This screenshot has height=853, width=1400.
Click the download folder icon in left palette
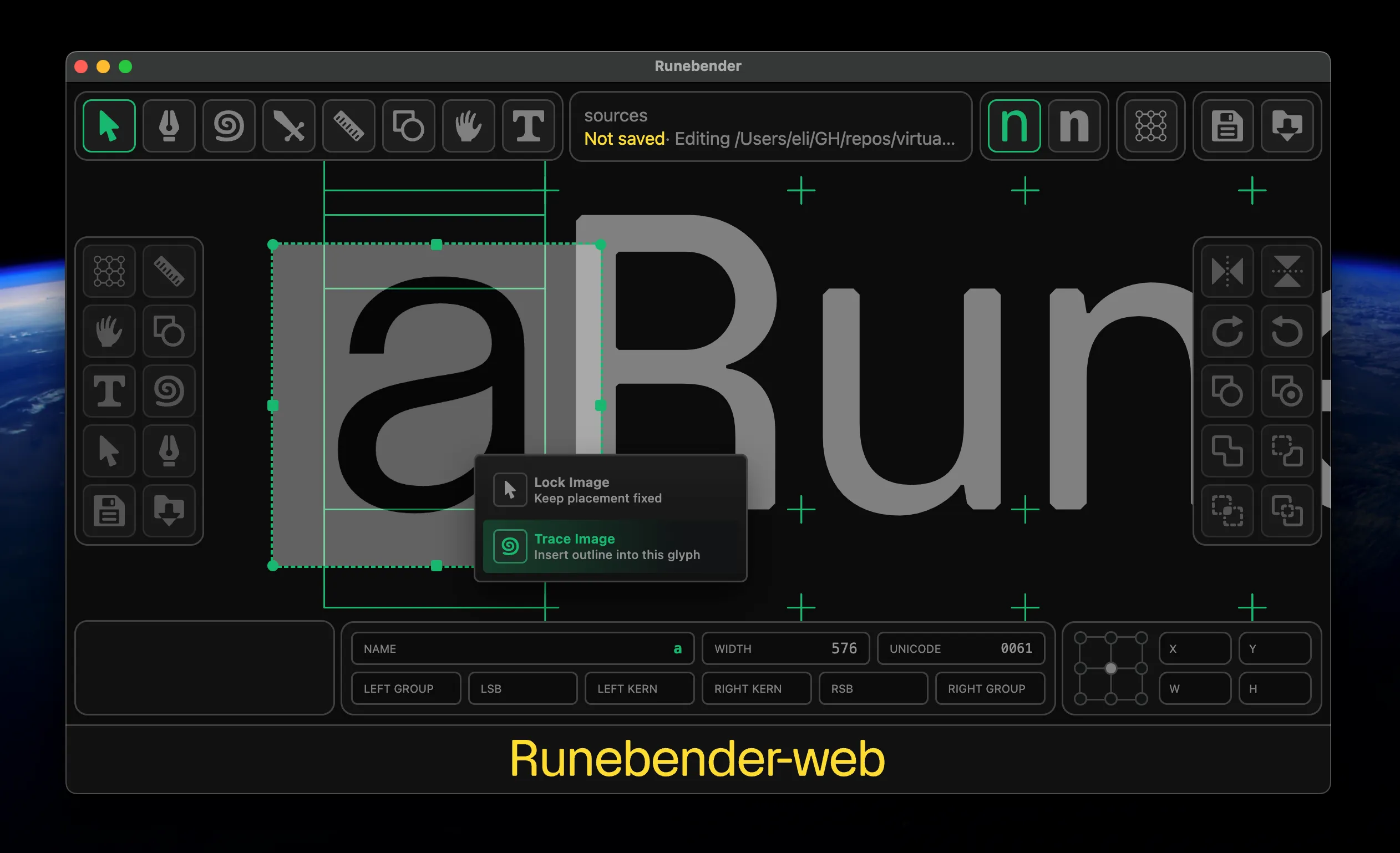click(x=169, y=511)
